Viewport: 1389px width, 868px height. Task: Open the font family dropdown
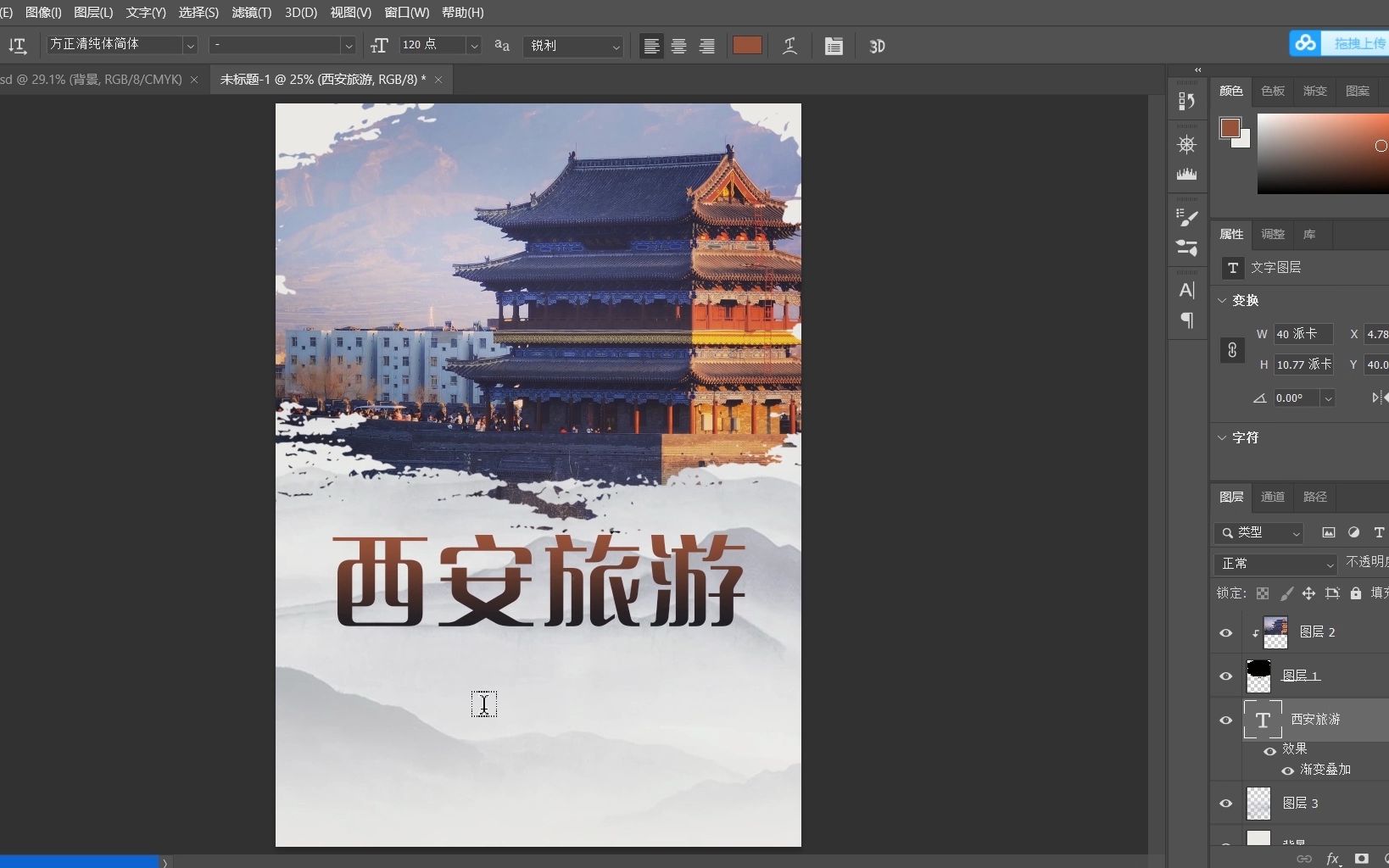(x=190, y=45)
